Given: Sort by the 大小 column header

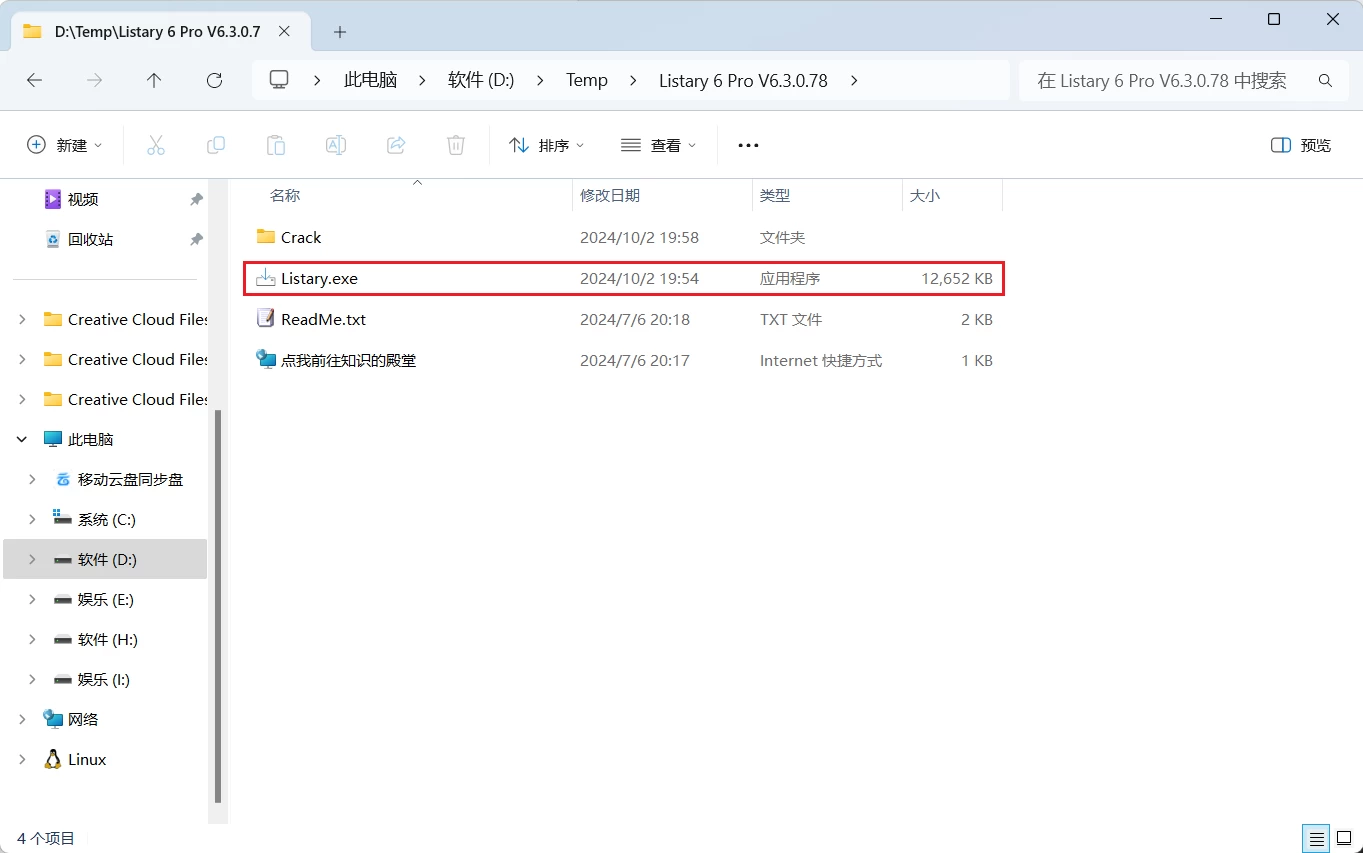Looking at the screenshot, I should [x=925, y=196].
